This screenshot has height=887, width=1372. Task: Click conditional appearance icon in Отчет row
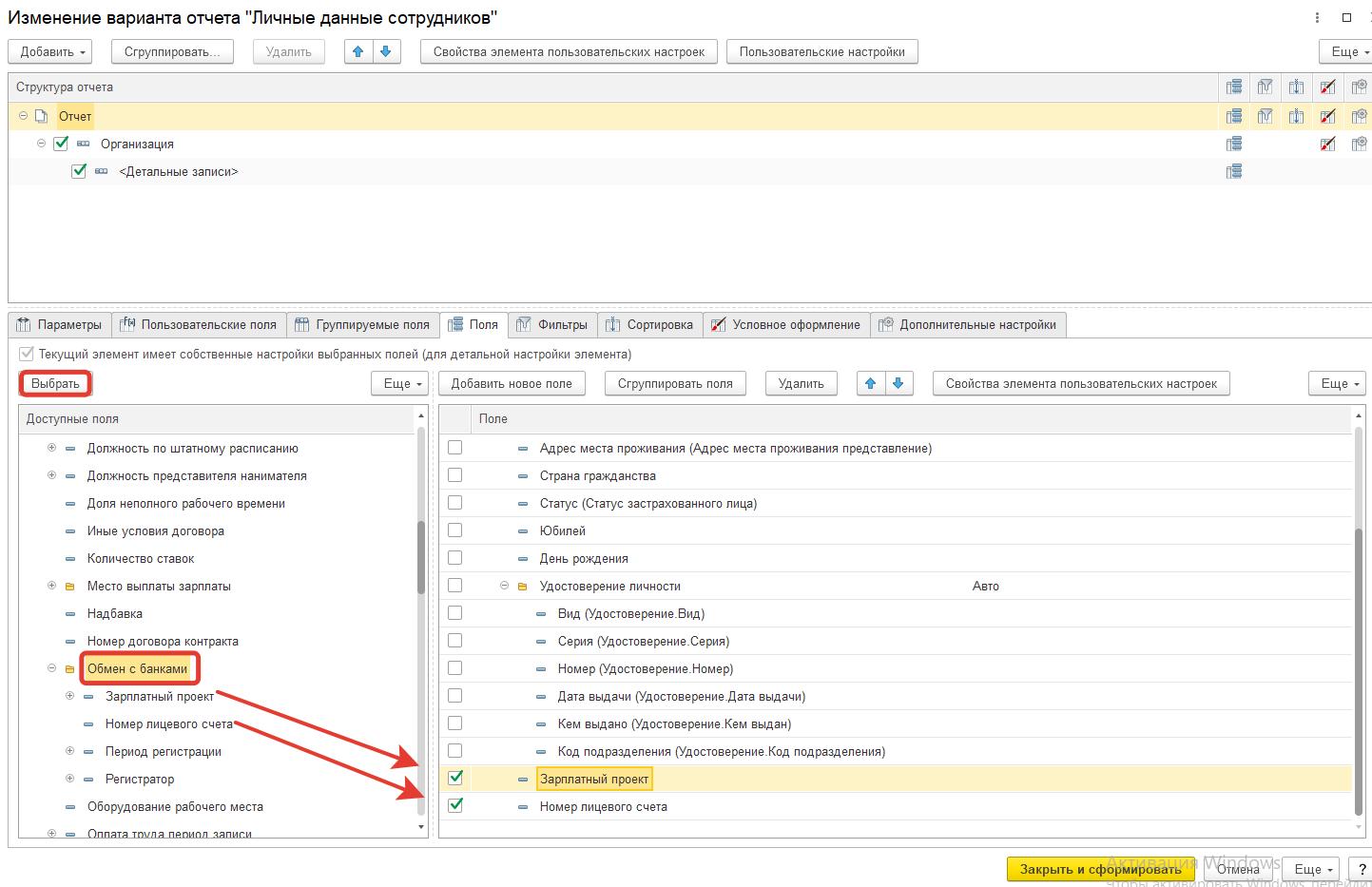point(1328,116)
